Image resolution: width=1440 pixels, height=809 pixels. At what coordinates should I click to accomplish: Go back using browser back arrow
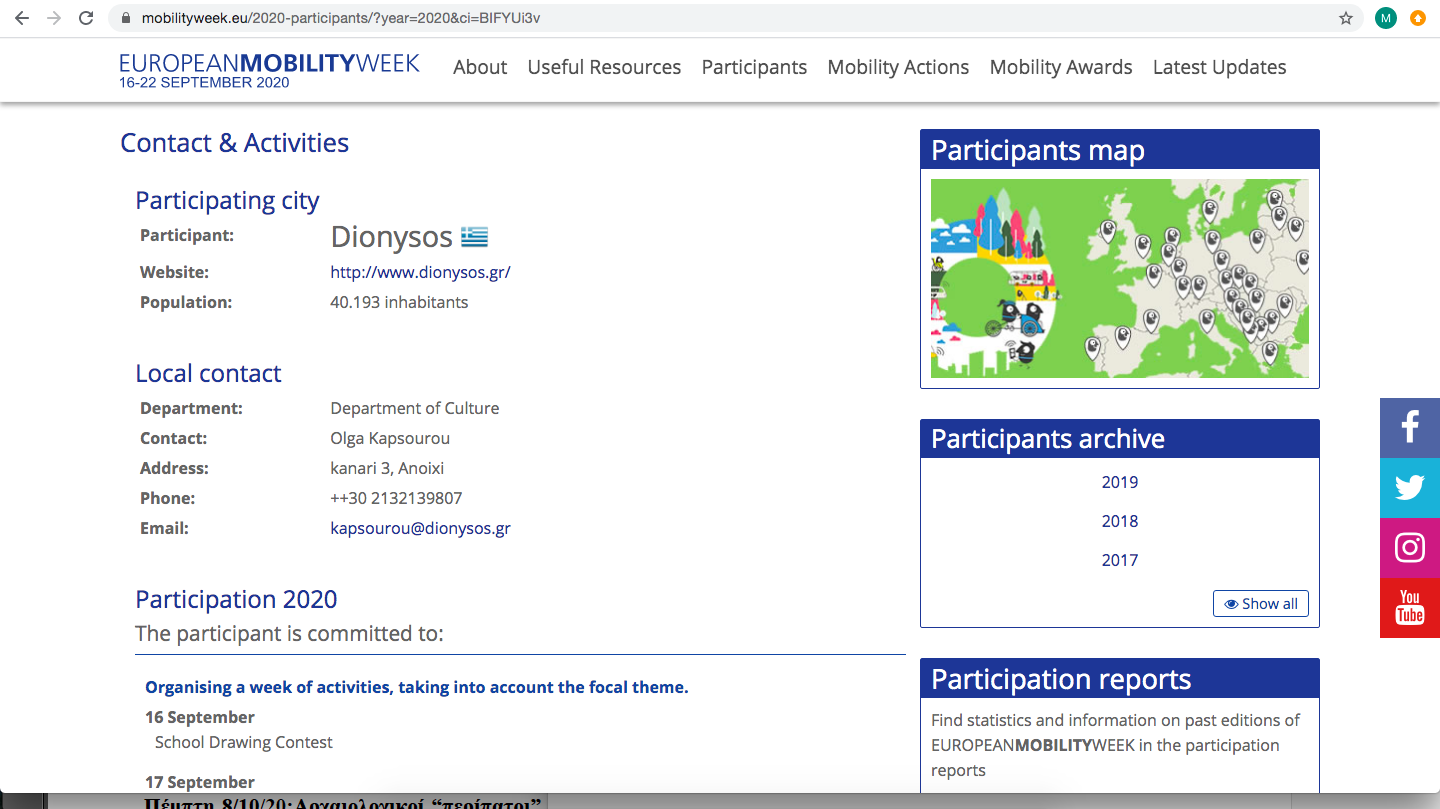coord(21,18)
